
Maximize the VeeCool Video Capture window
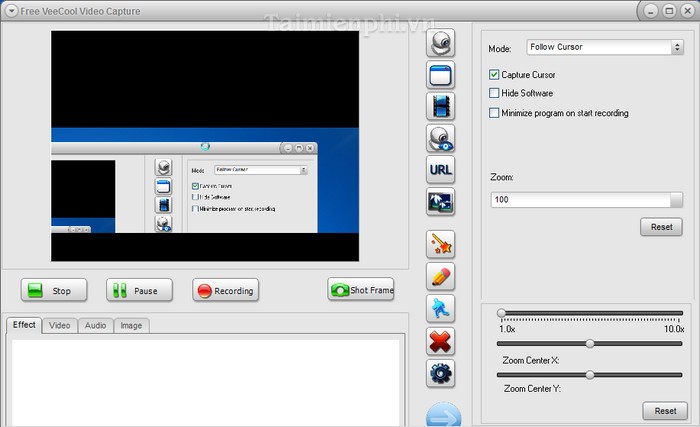[x=669, y=11]
